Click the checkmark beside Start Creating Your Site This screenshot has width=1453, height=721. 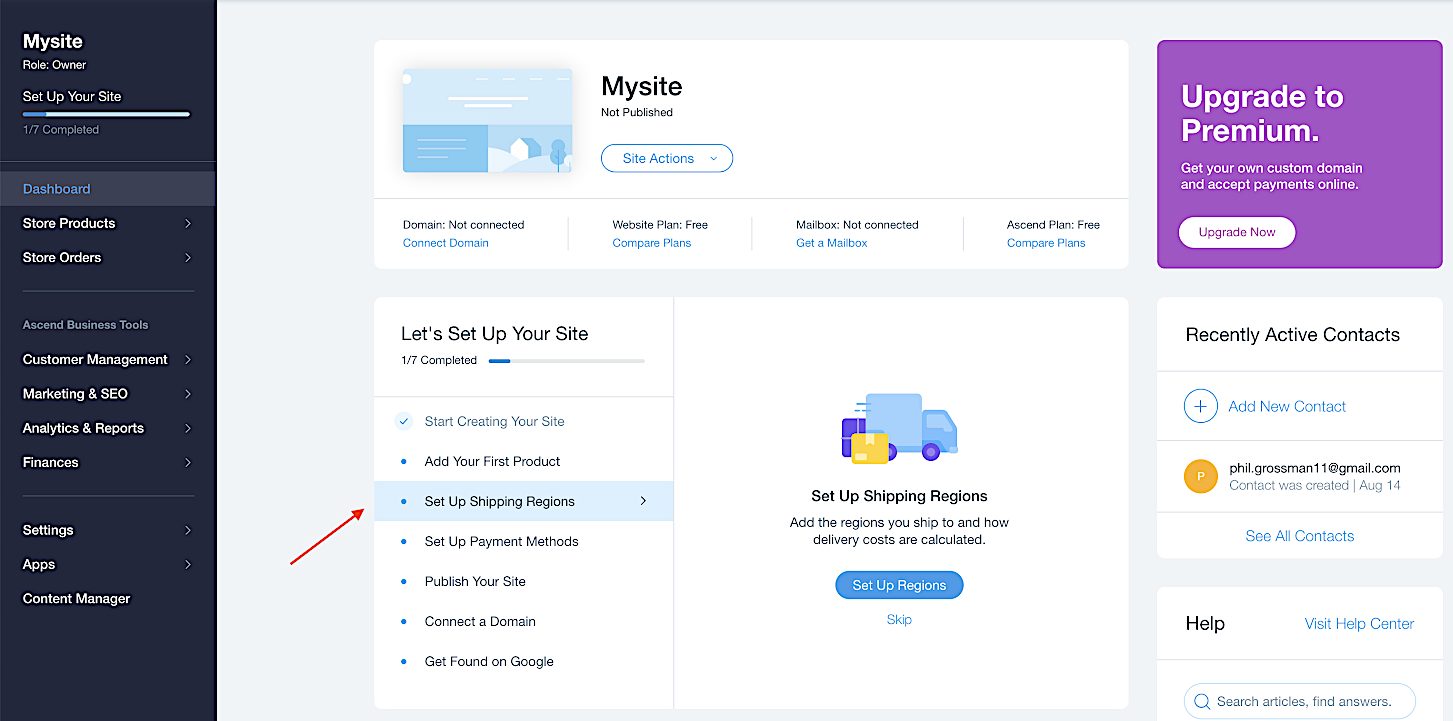point(403,421)
